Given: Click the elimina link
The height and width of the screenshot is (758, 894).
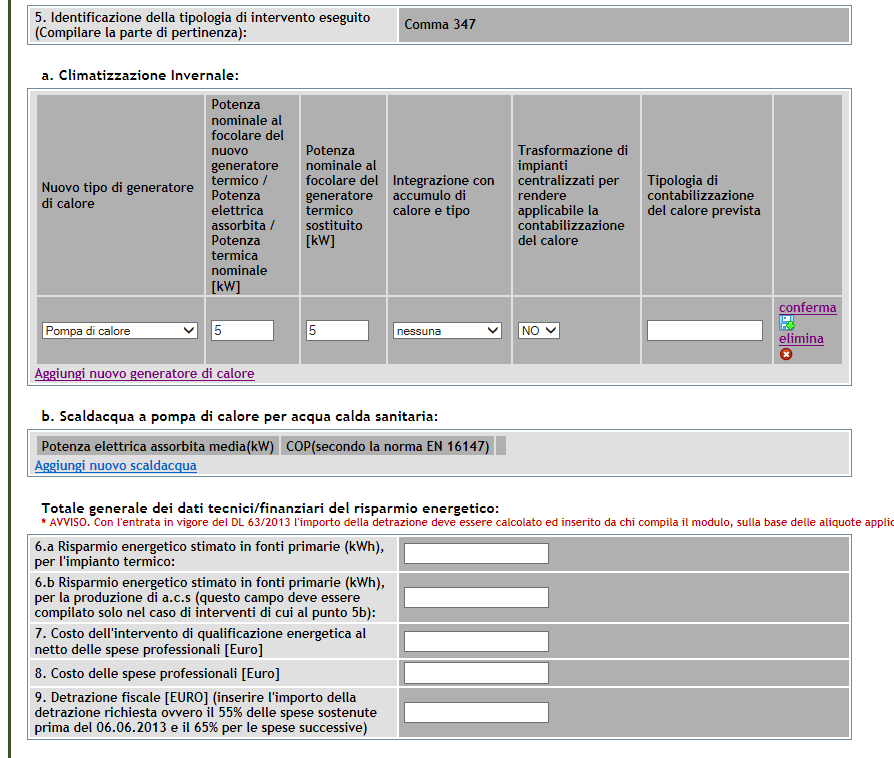Looking at the screenshot, I should coord(801,339).
